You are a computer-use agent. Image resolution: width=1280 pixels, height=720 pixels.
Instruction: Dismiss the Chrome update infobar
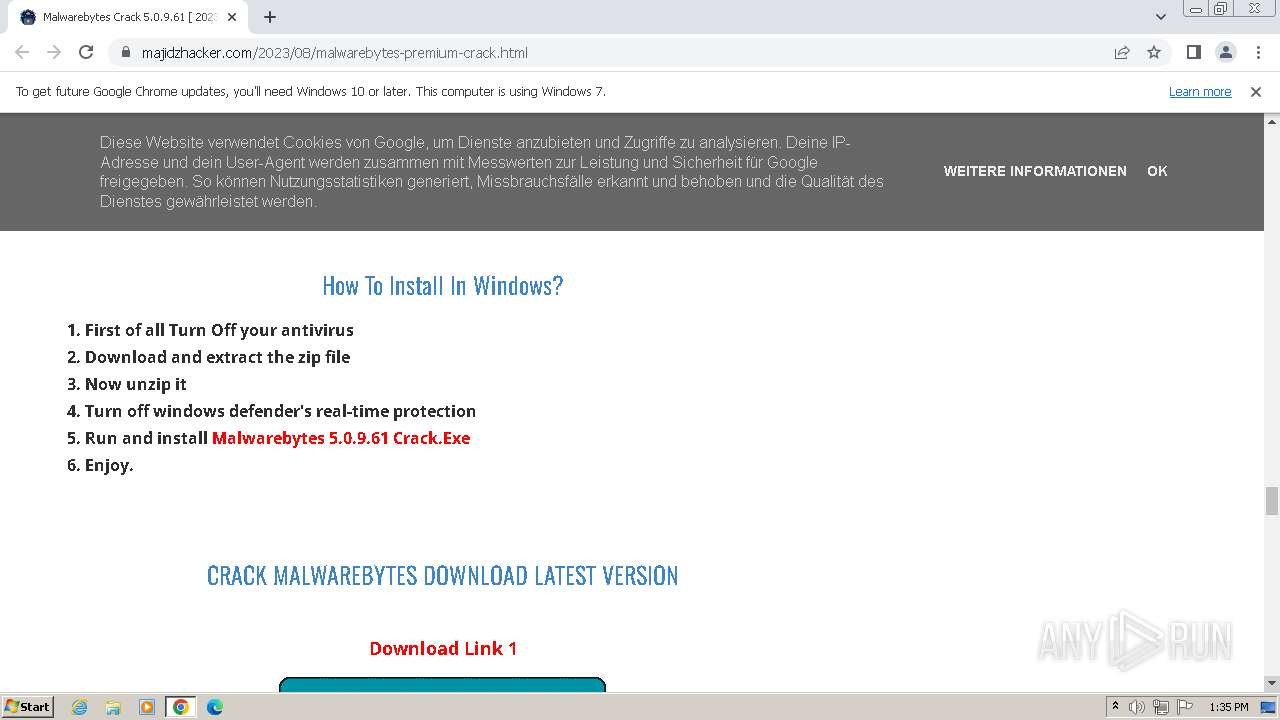[x=1256, y=91]
